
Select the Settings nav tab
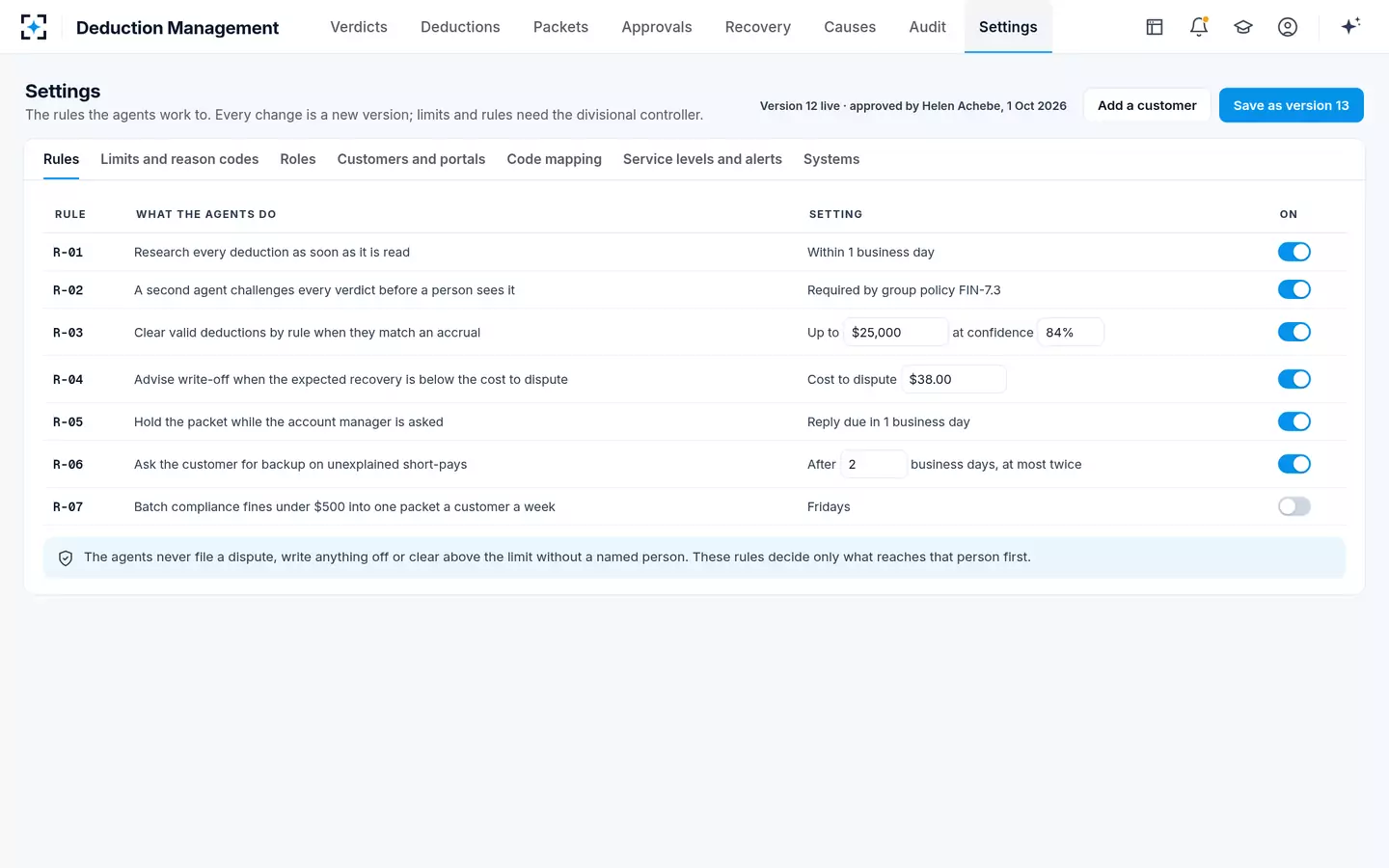(x=1008, y=27)
